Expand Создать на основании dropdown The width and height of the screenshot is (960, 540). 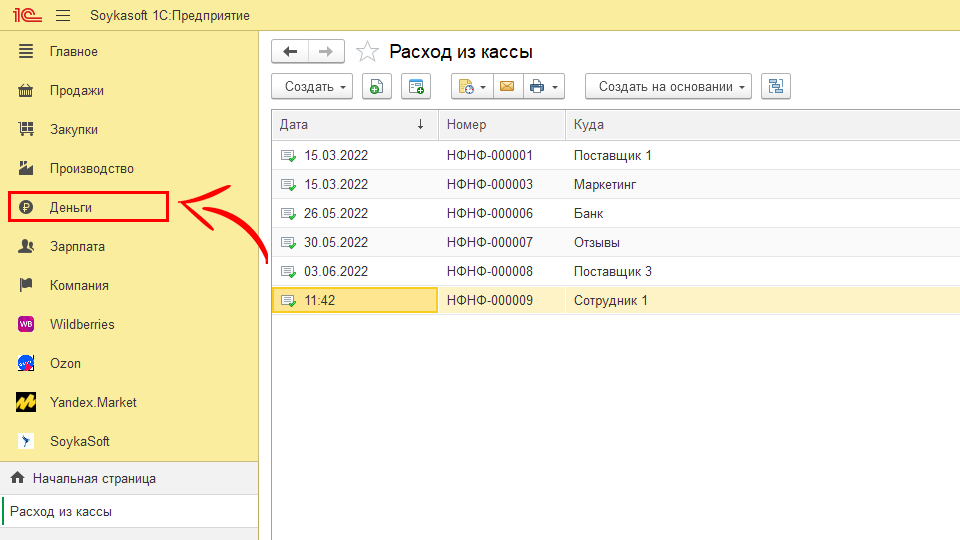668,87
